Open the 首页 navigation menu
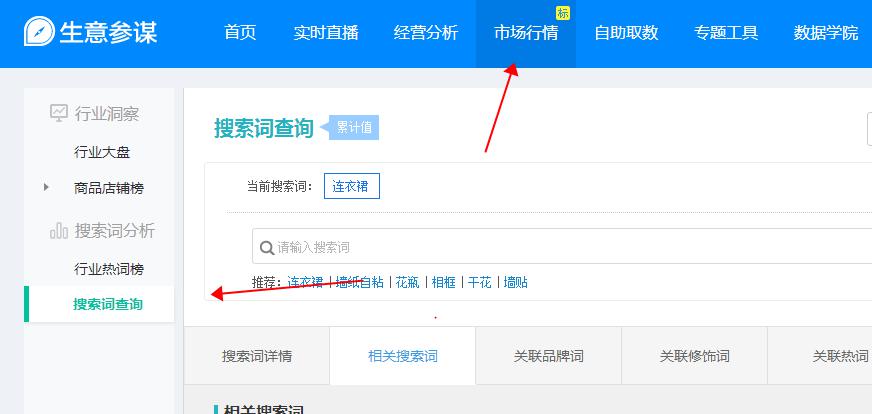 (x=240, y=33)
